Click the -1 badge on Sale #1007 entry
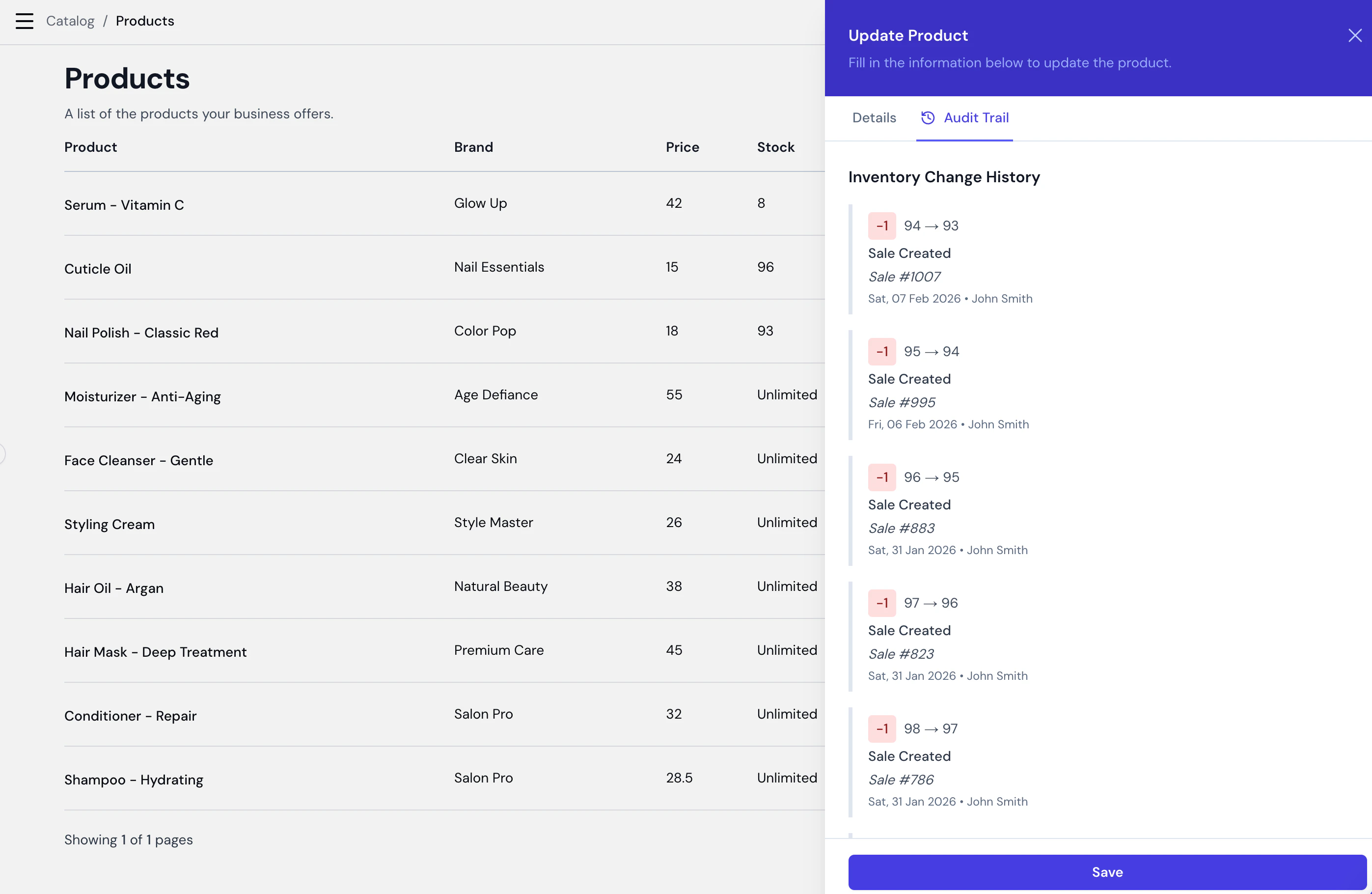The image size is (1372, 894). click(x=881, y=225)
